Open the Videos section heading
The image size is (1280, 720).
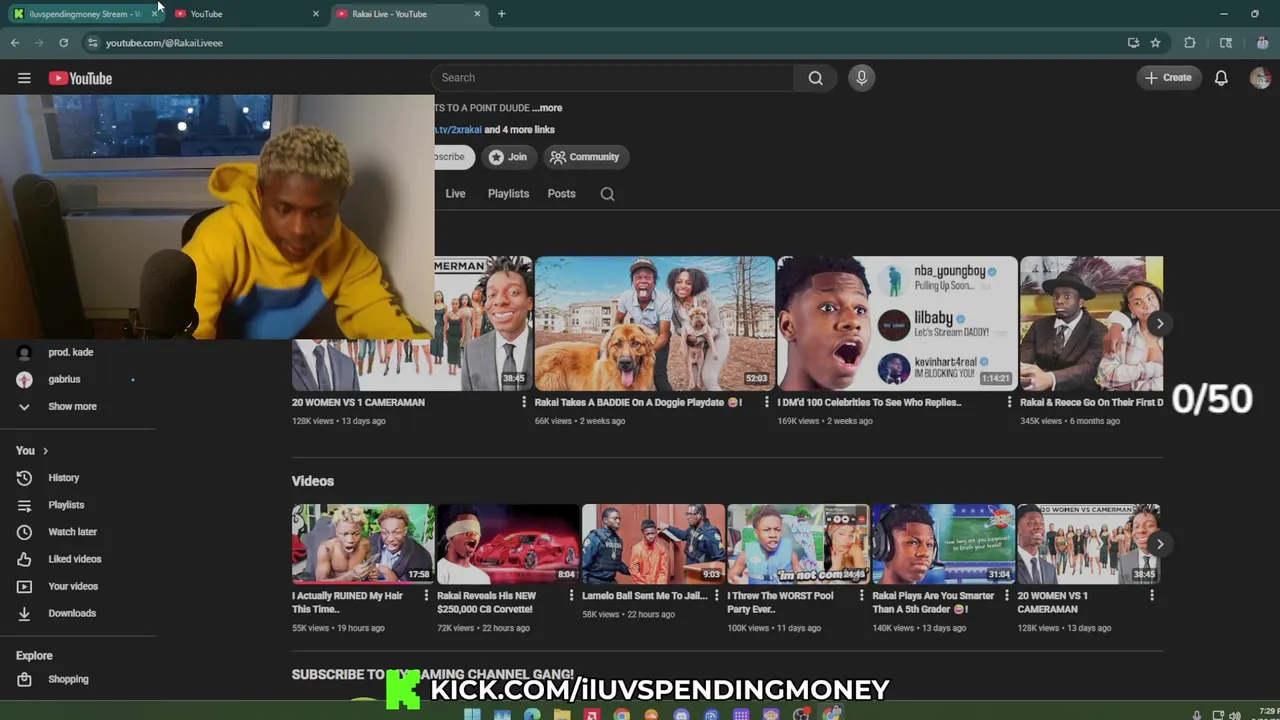[x=313, y=481]
